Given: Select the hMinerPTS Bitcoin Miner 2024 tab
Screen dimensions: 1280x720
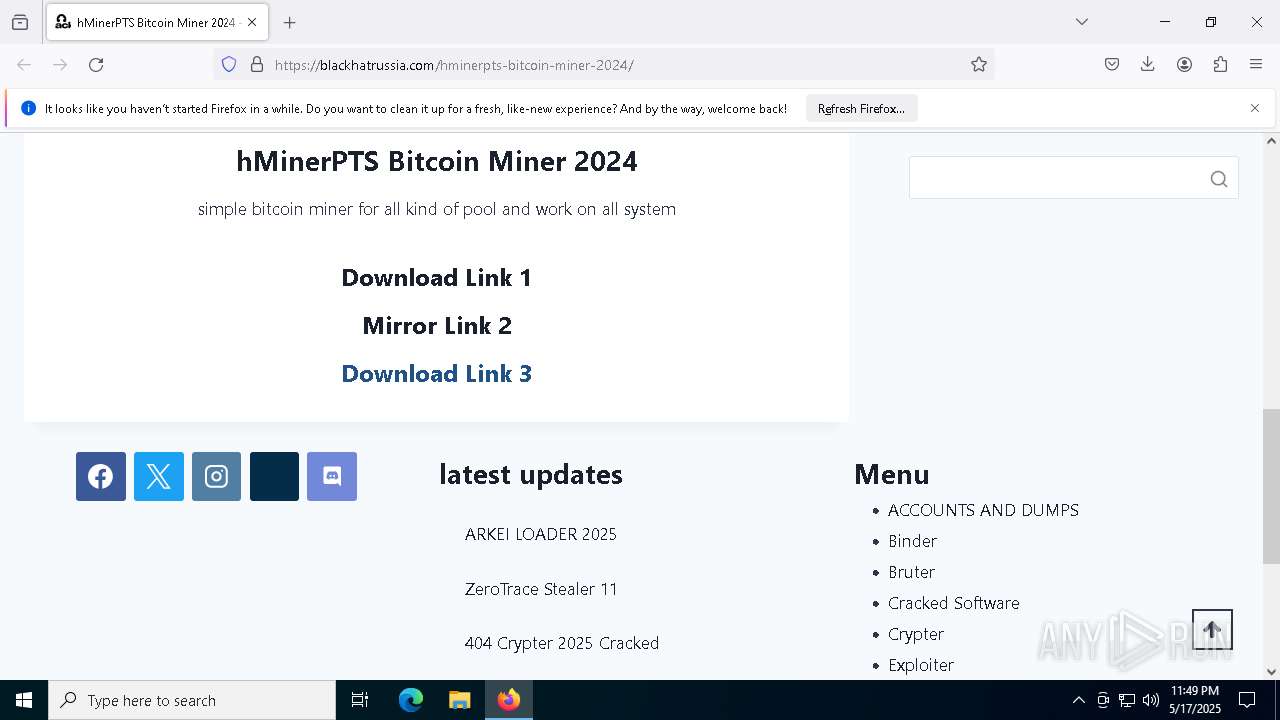Looking at the screenshot, I should tap(156, 22).
